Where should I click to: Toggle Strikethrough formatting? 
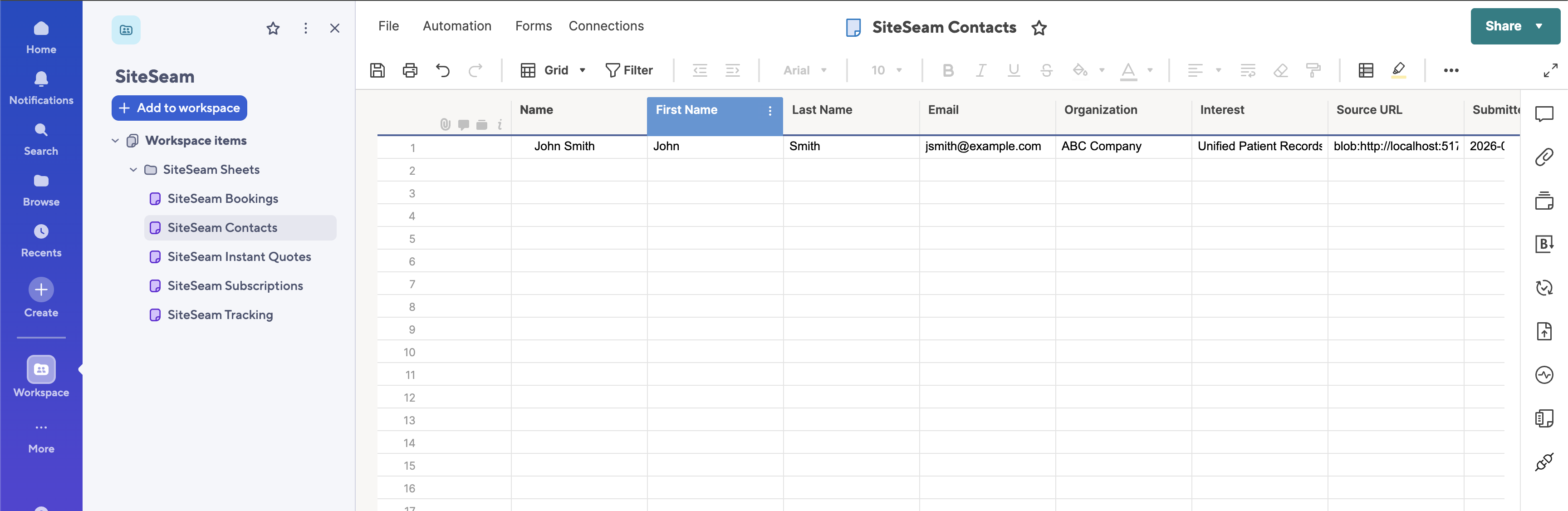click(x=1046, y=70)
